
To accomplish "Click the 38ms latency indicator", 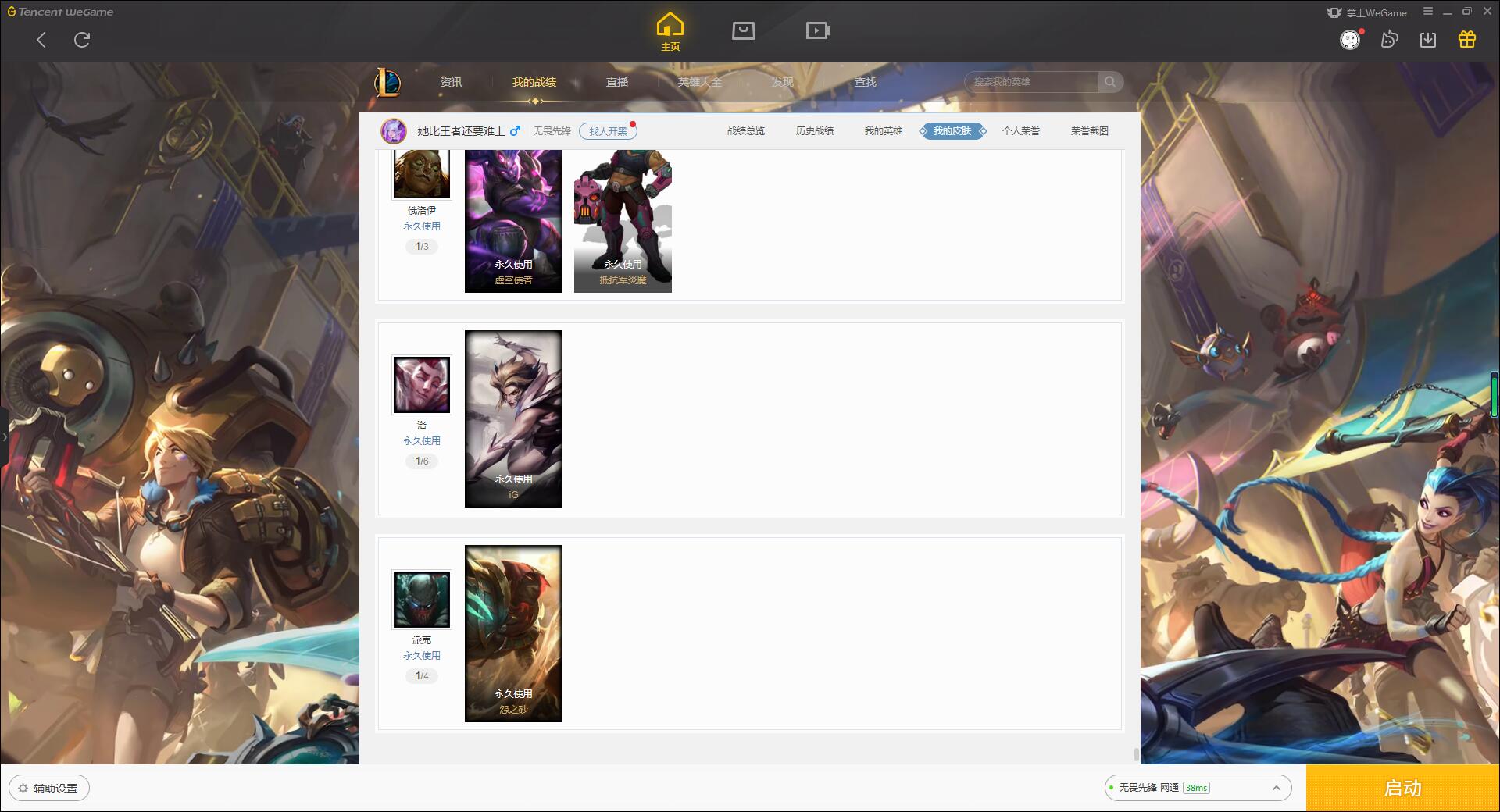I will tap(1196, 788).
